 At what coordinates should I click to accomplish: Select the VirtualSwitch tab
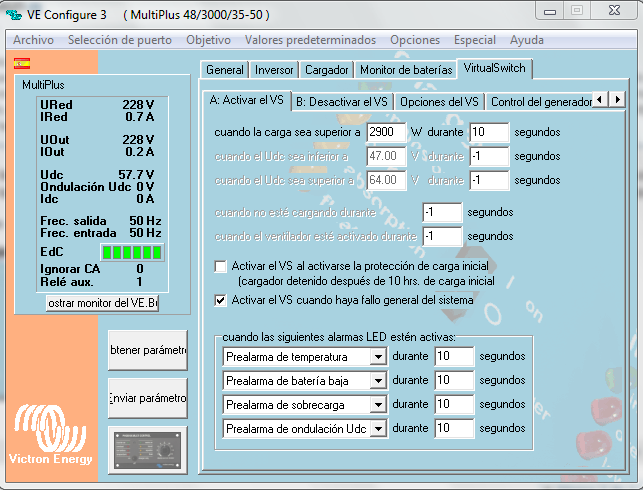(x=495, y=68)
